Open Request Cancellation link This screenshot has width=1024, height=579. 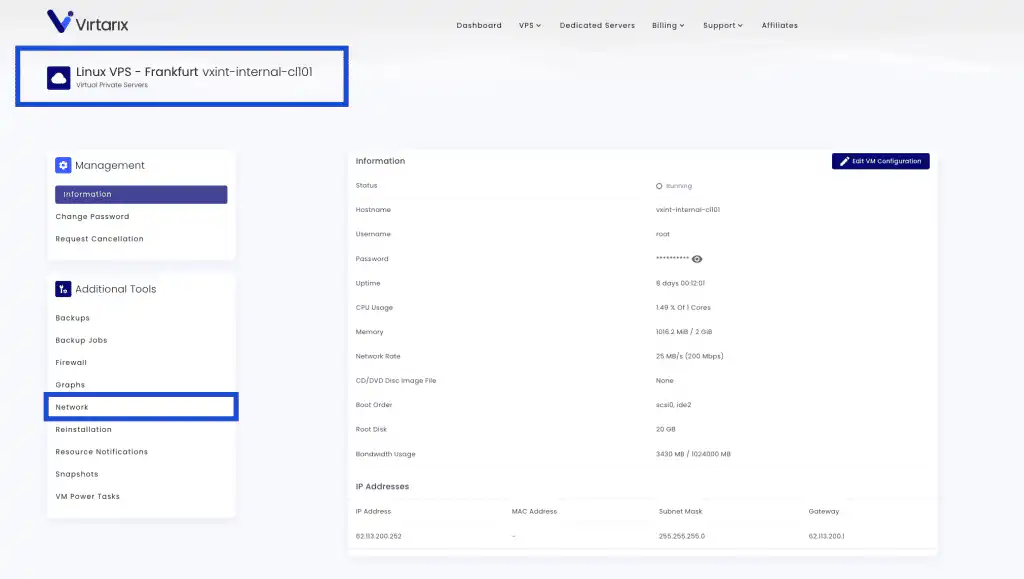[99, 239]
